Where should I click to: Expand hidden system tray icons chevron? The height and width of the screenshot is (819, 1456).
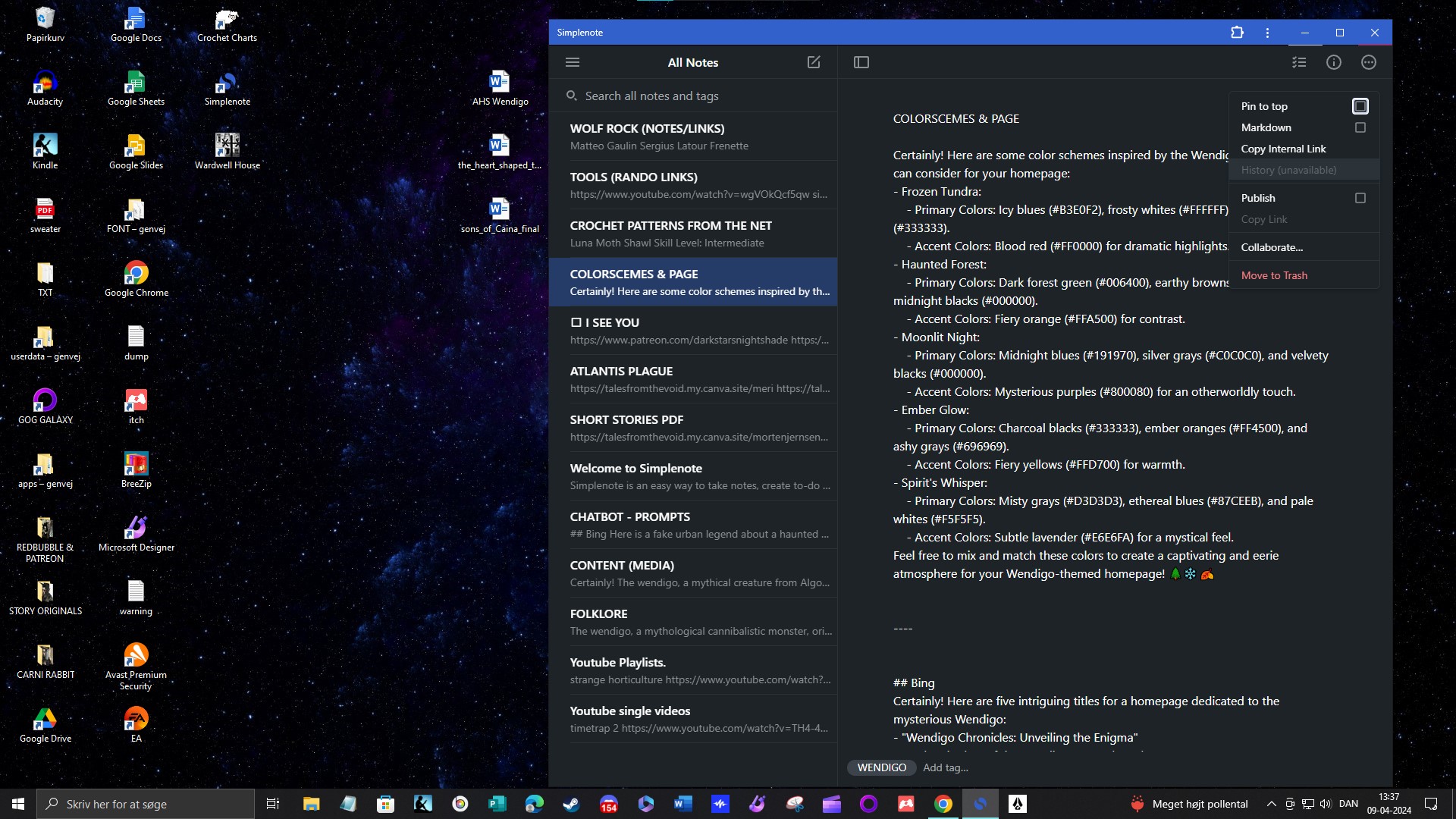(1271, 804)
